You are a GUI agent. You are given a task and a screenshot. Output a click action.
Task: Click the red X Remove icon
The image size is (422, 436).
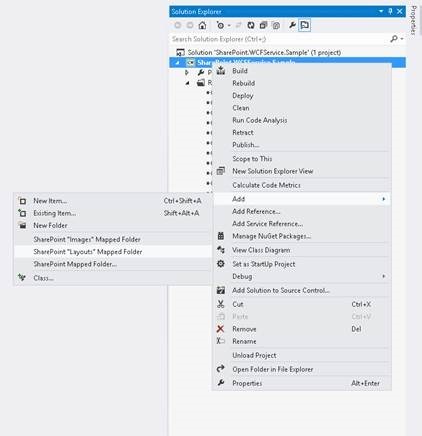(x=220, y=329)
